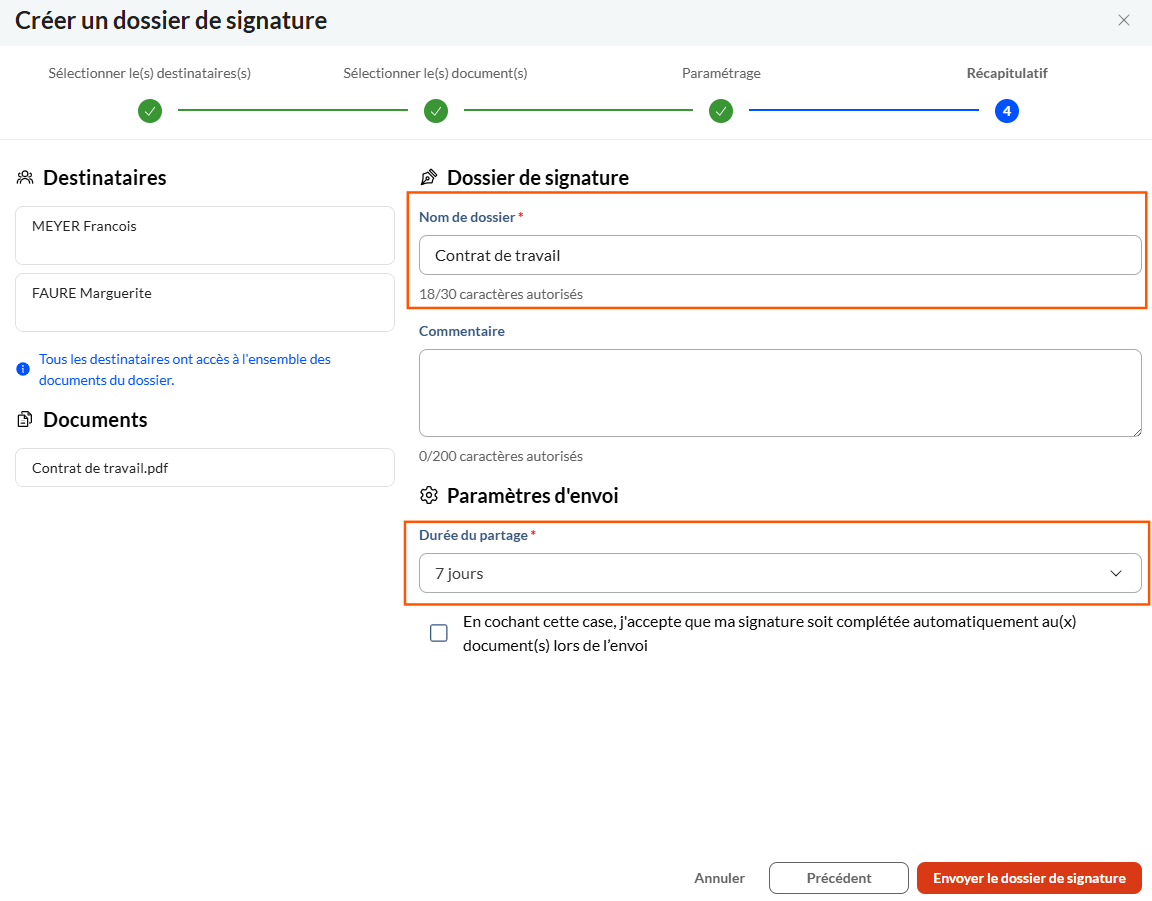This screenshot has width=1152, height=901.
Task: Click first step green checkmark circle
Action: pyautogui.click(x=150, y=111)
